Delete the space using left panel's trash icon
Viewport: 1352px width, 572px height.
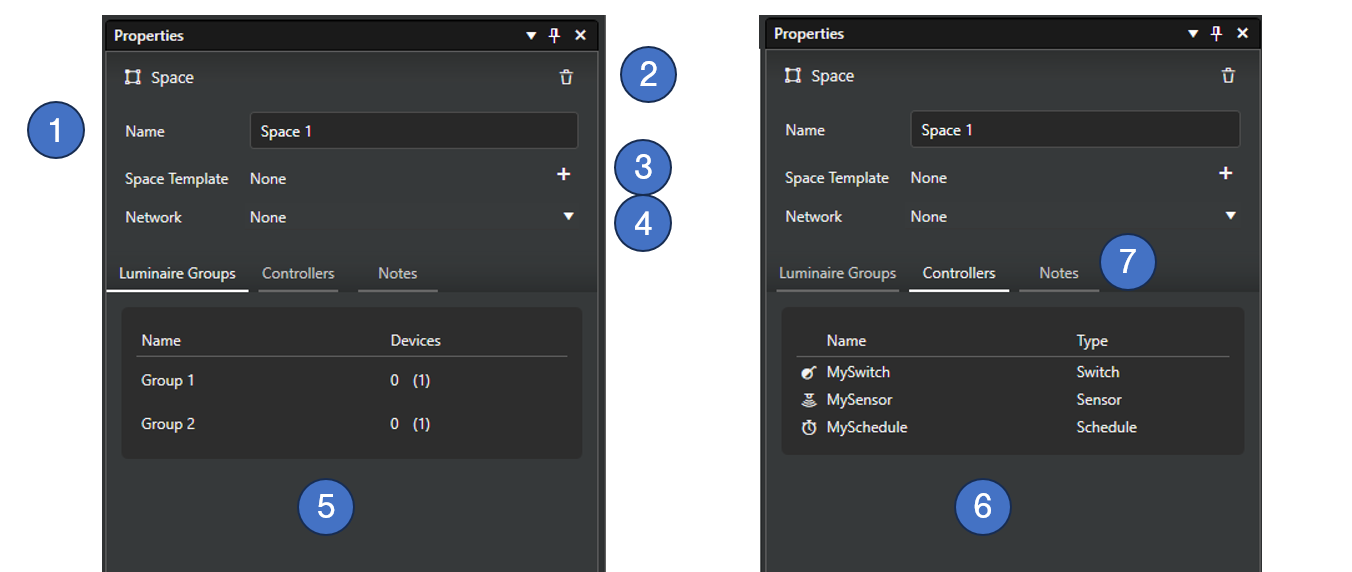click(566, 78)
